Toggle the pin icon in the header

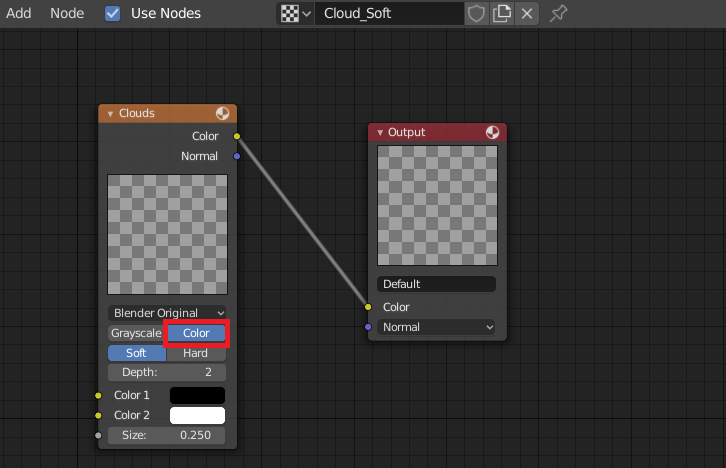tap(558, 13)
